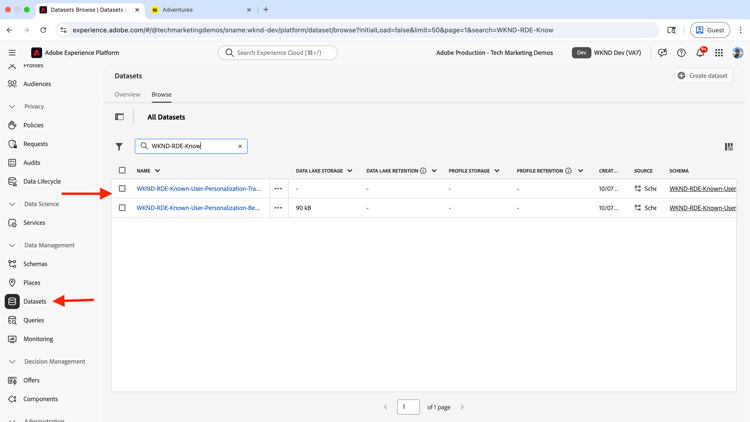Open more actions for Personalization-Be dataset
This screenshot has width=750, height=422.
click(x=278, y=208)
